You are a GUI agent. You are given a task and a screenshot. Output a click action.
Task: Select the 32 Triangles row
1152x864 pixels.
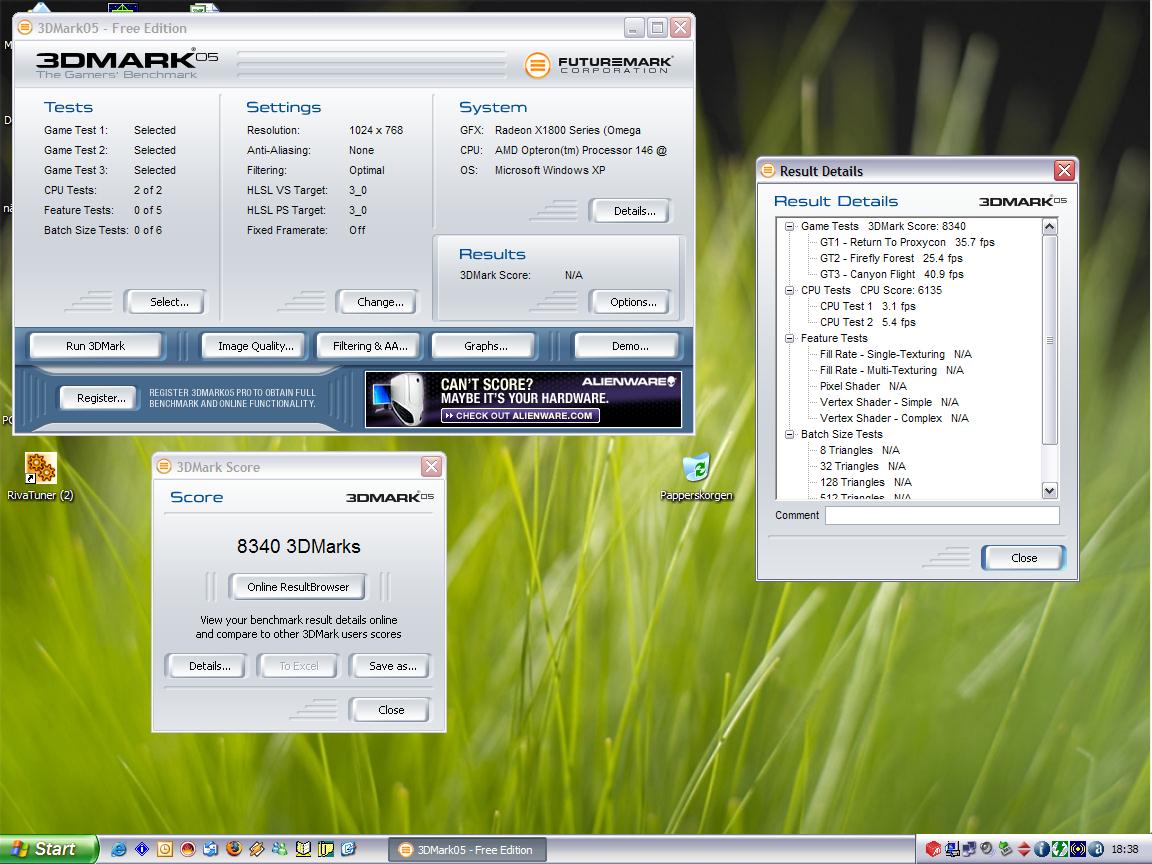point(863,467)
